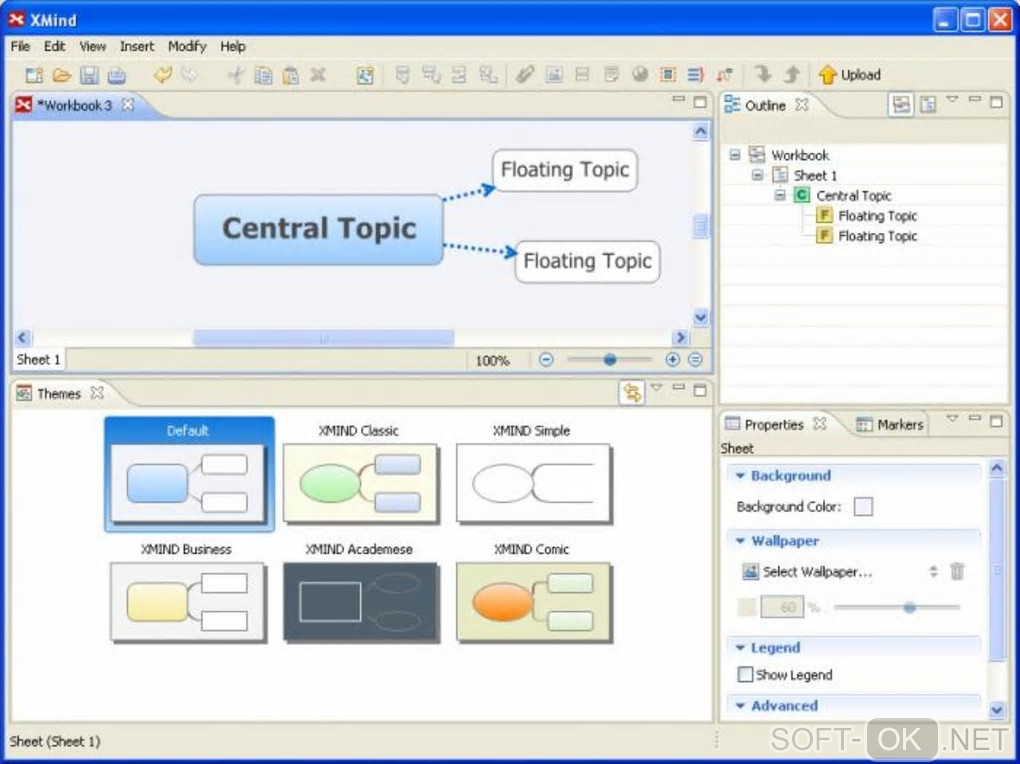This screenshot has height=764, width=1020.
Task: Click the Copy toolbar icon
Action: click(263, 75)
